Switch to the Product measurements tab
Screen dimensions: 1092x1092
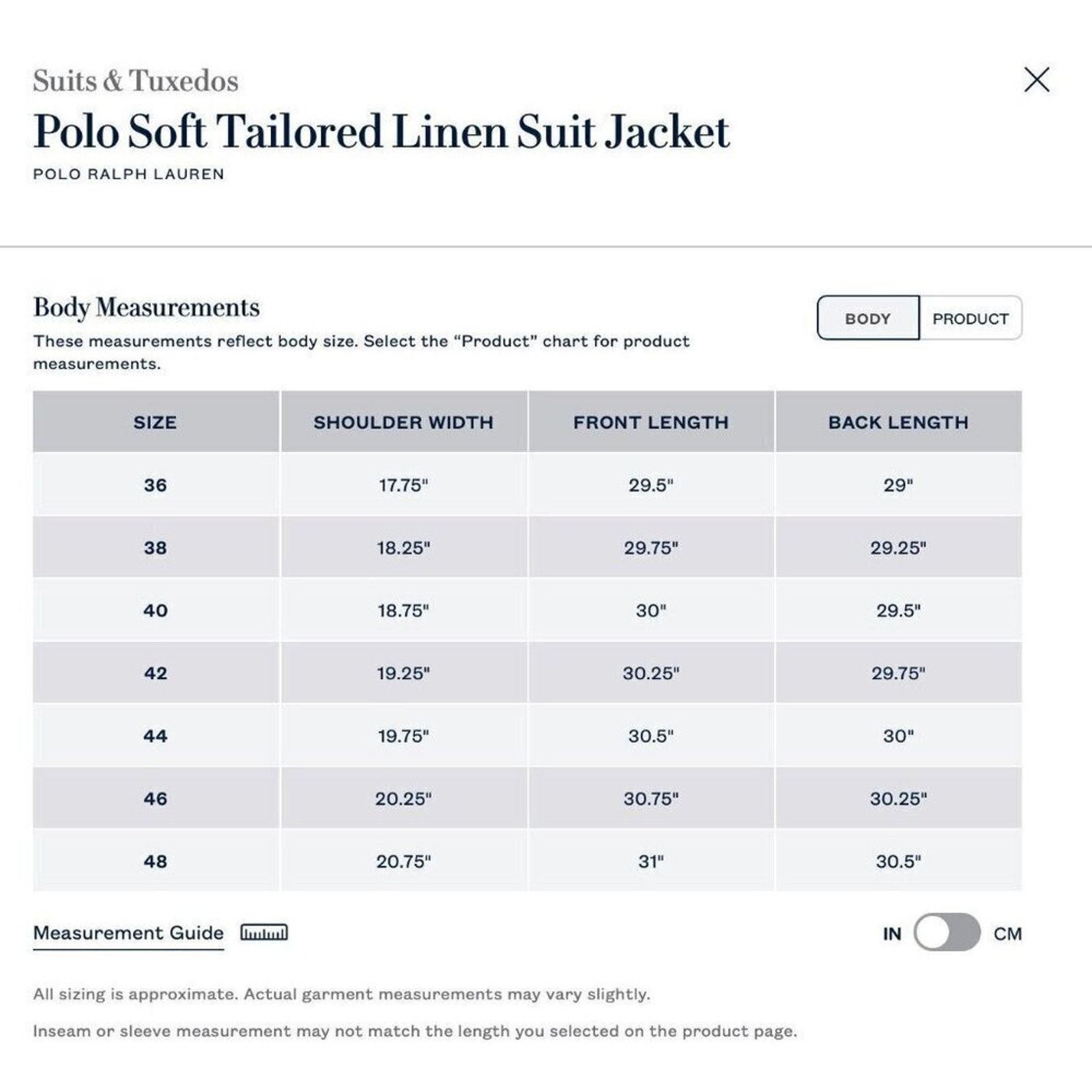point(971,318)
